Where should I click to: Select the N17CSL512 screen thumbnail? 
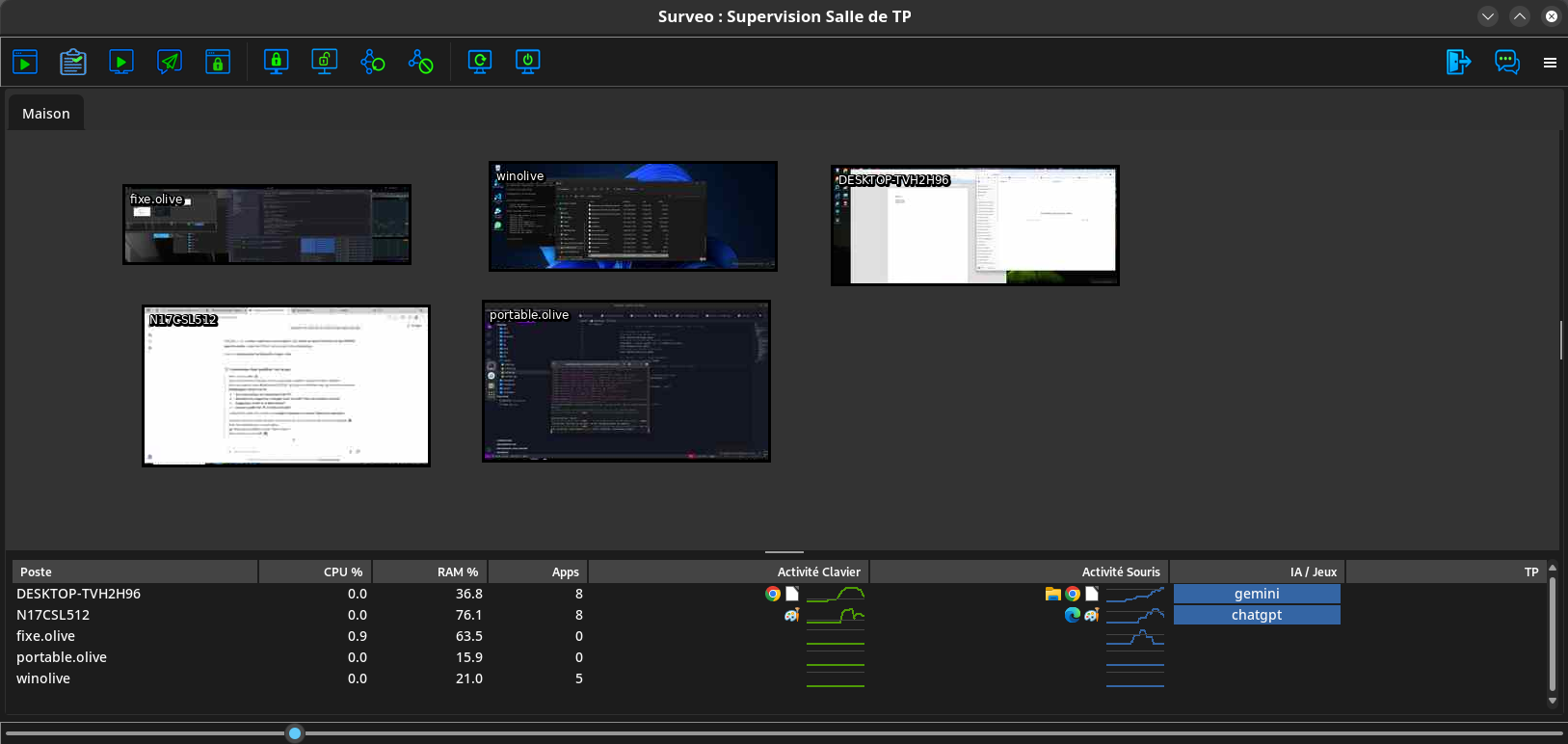[x=286, y=386]
